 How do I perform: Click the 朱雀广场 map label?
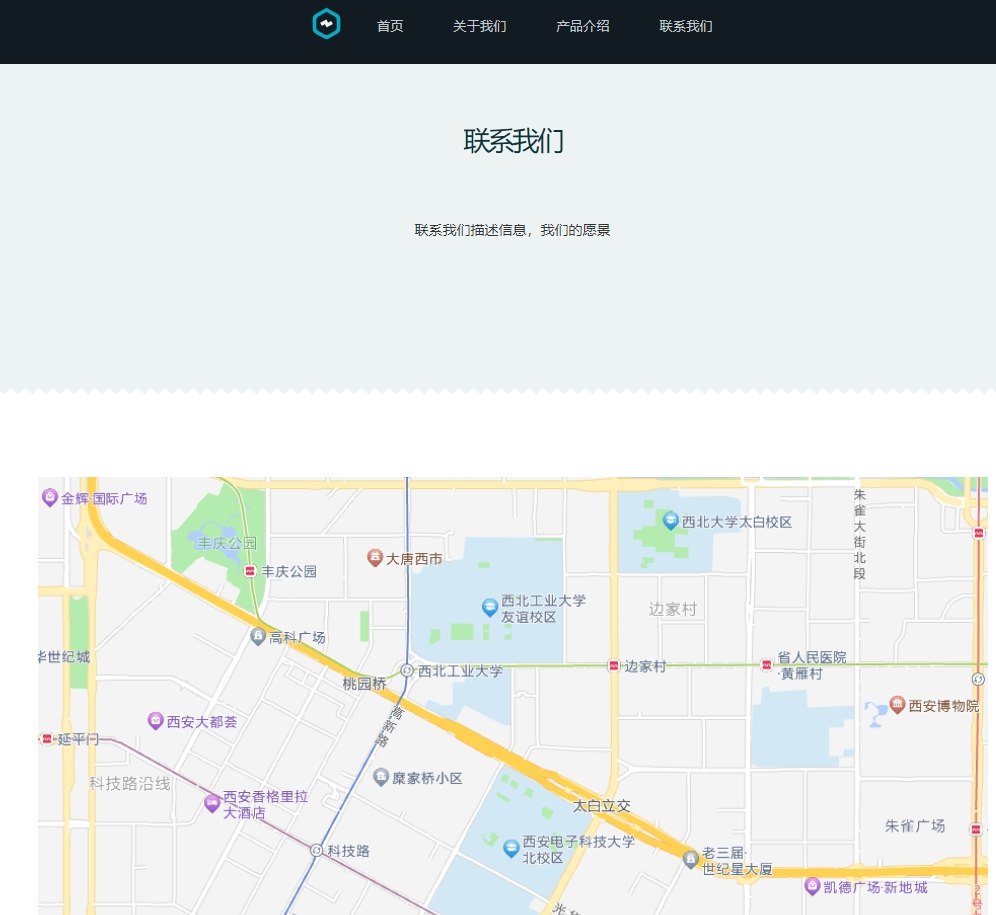click(x=915, y=826)
